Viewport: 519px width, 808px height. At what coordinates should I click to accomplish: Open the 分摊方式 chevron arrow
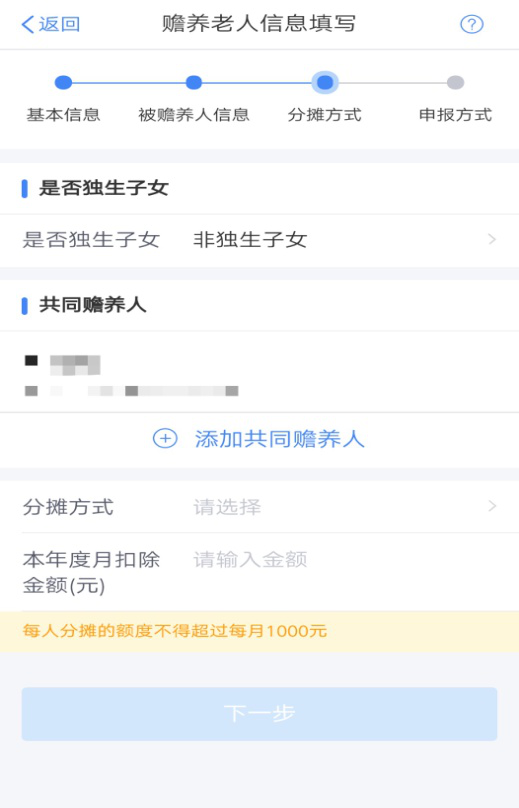pos(492,507)
